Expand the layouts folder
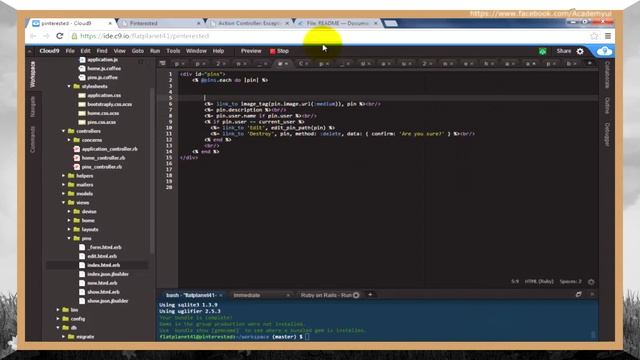 69,229
